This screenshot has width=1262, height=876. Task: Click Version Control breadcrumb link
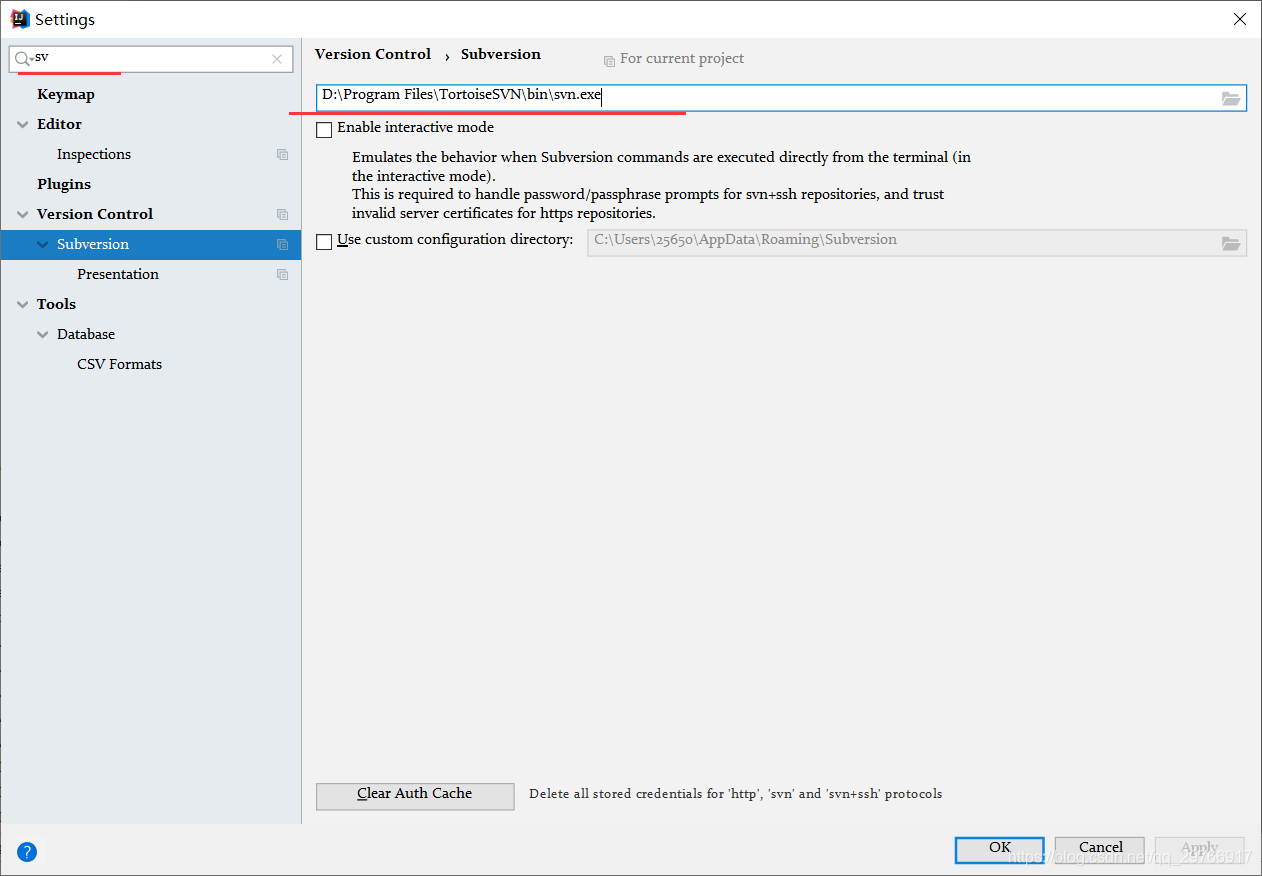(x=373, y=54)
